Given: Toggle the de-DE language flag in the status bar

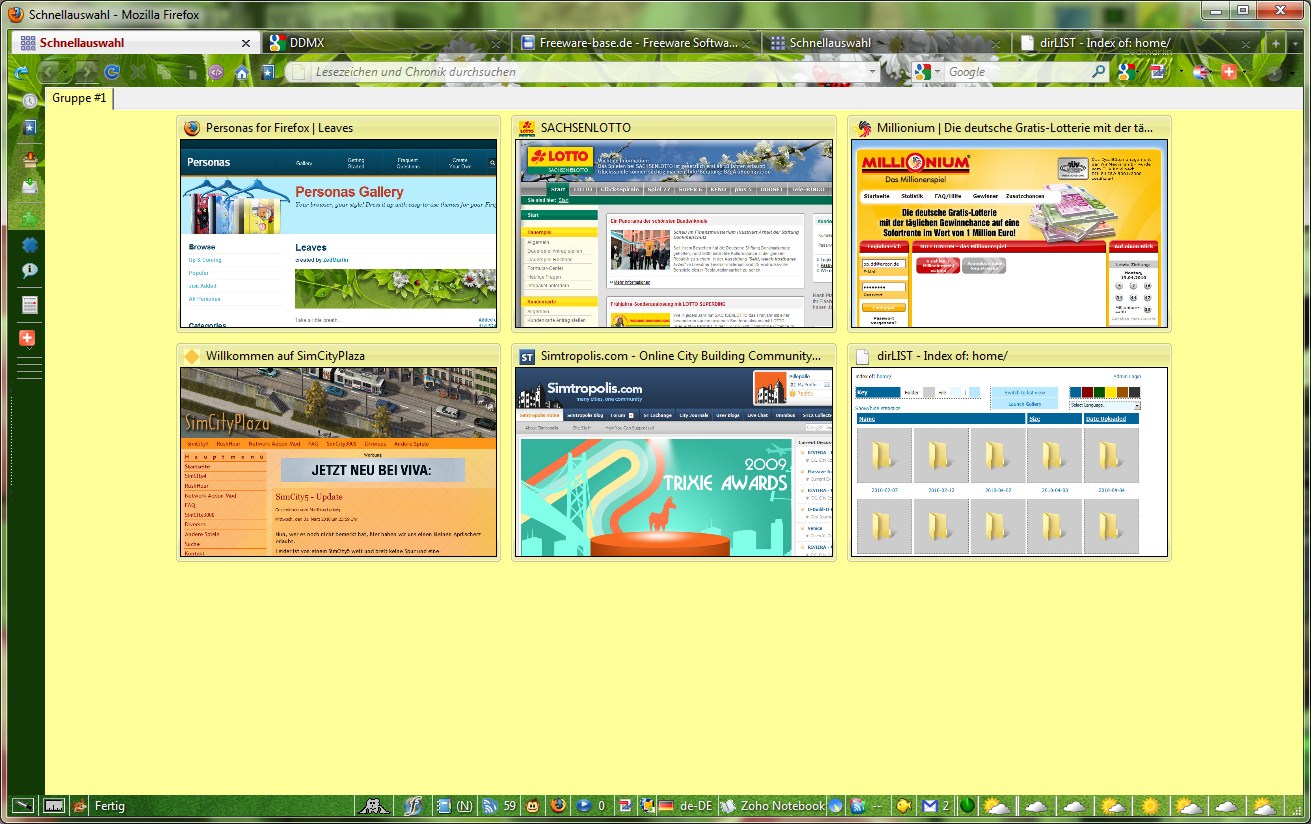Looking at the screenshot, I should pos(666,806).
